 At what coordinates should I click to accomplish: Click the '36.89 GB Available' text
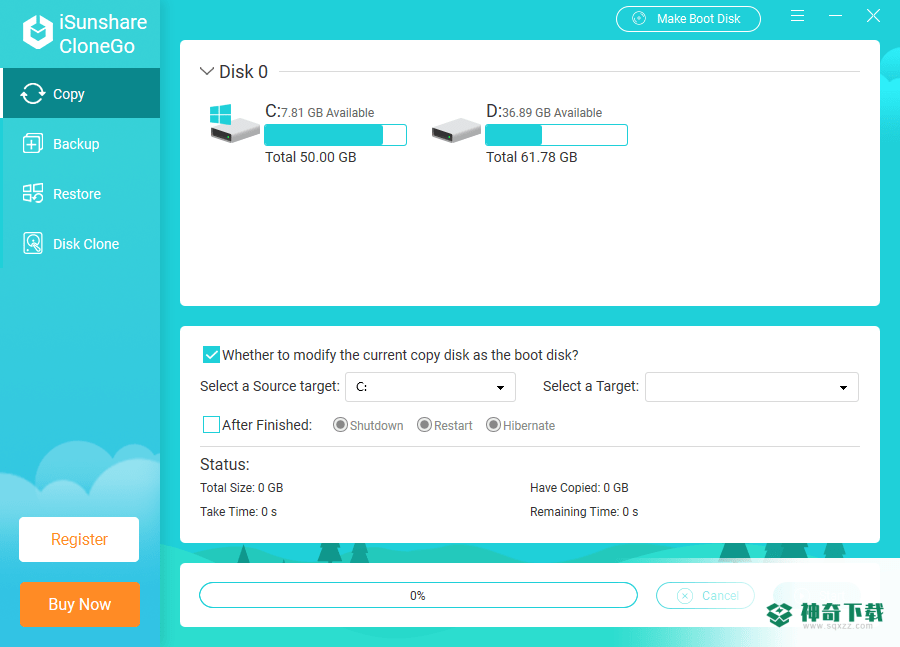552,113
